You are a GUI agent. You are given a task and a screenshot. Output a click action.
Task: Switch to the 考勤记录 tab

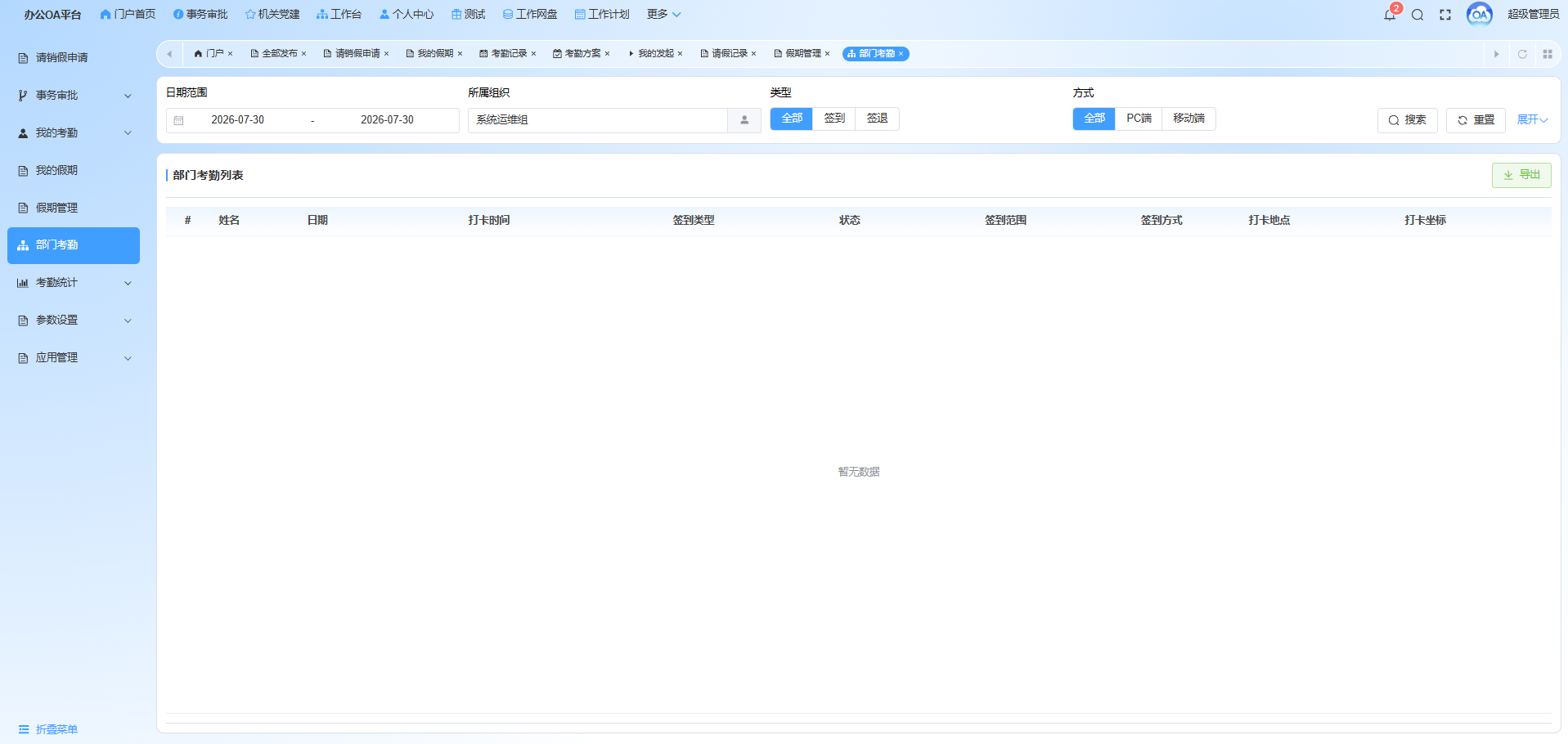pos(508,54)
